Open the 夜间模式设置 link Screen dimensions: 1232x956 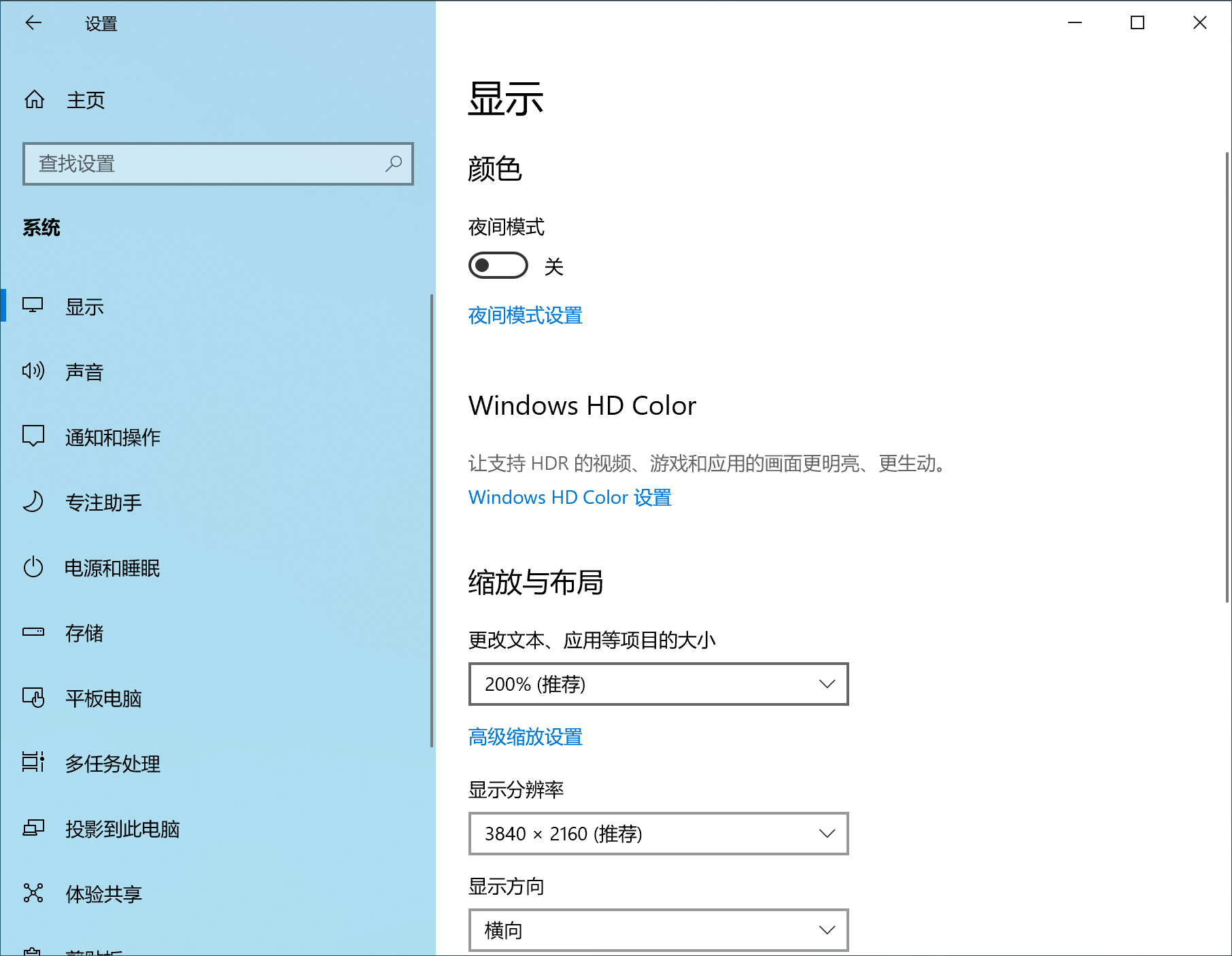(x=525, y=315)
